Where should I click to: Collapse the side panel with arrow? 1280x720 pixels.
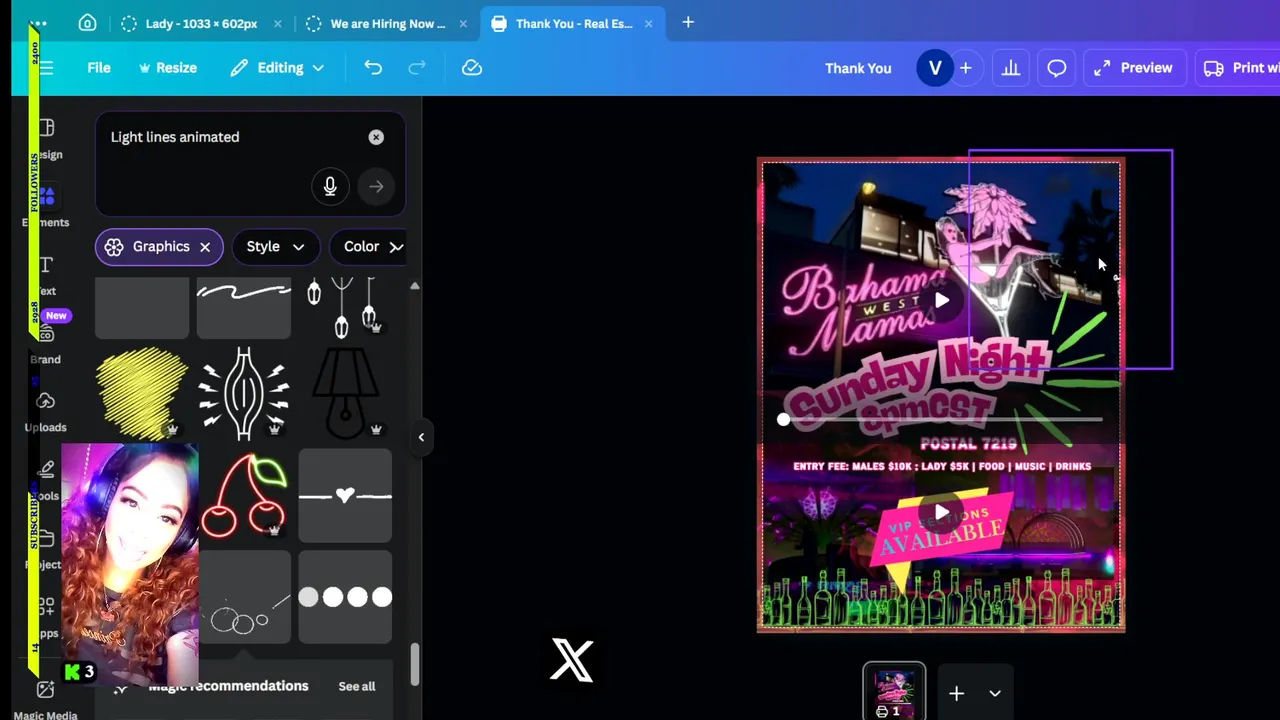[421, 437]
